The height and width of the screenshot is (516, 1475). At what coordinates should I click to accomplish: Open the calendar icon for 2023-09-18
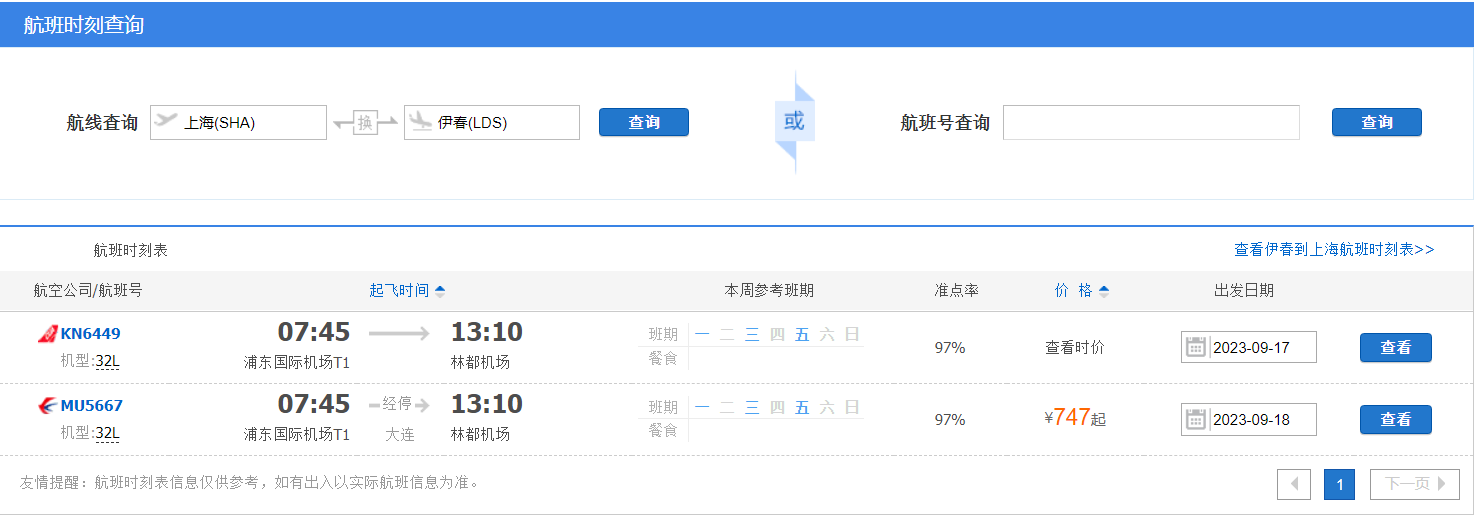1195,419
